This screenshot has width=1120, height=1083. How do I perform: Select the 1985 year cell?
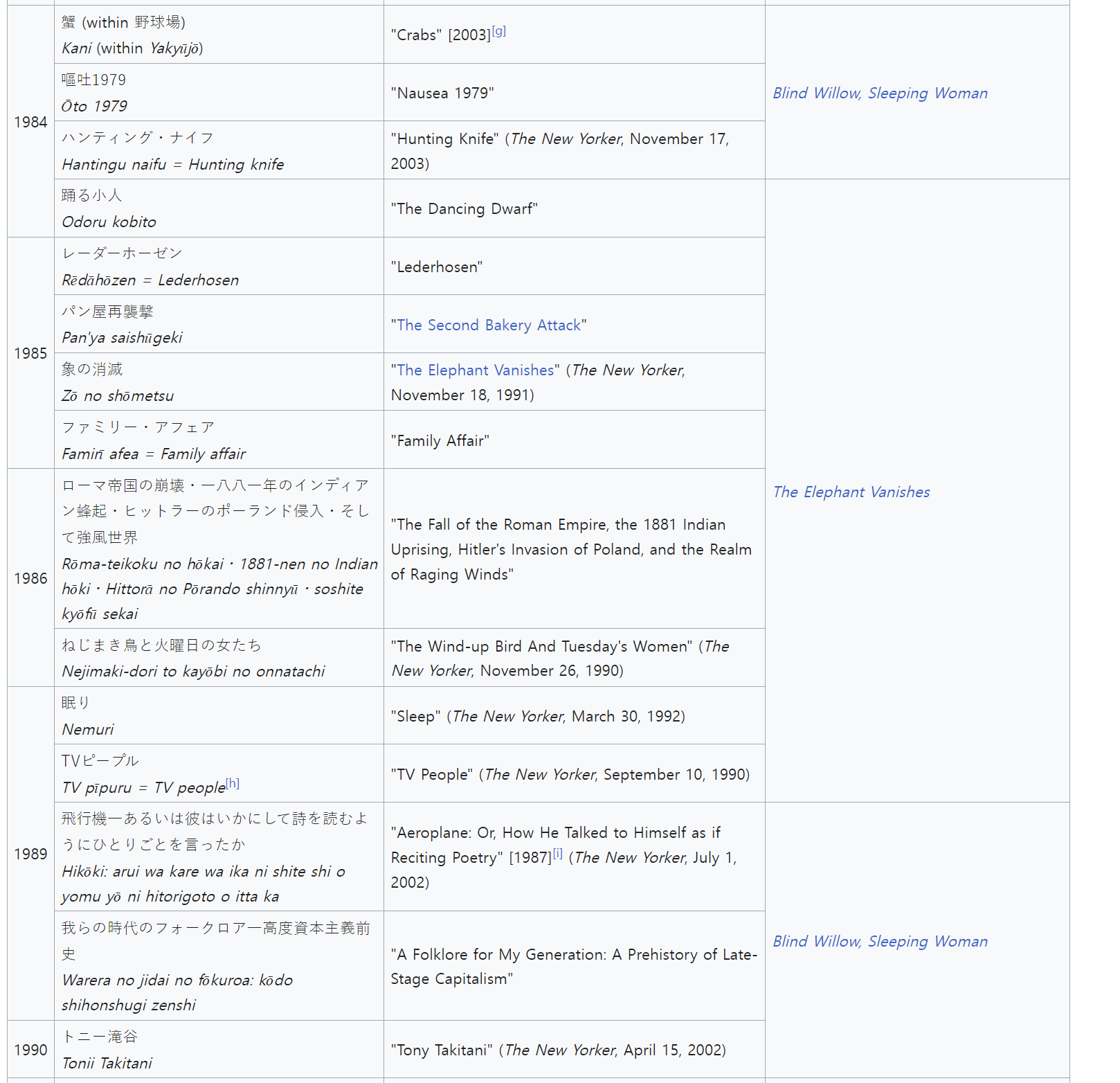point(30,353)
